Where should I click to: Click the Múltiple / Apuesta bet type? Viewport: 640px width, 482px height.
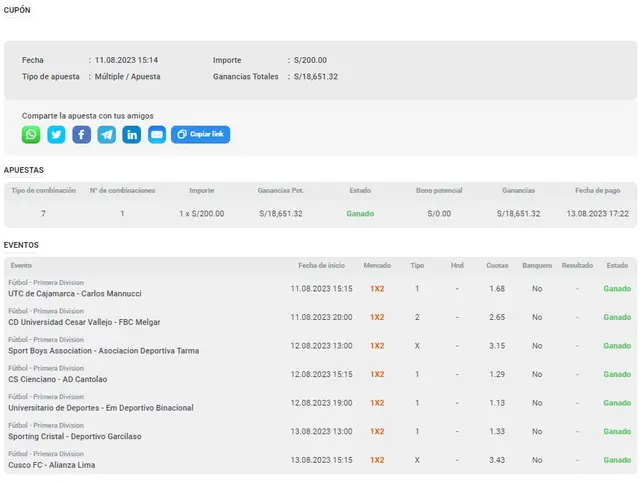click(127, 76)
